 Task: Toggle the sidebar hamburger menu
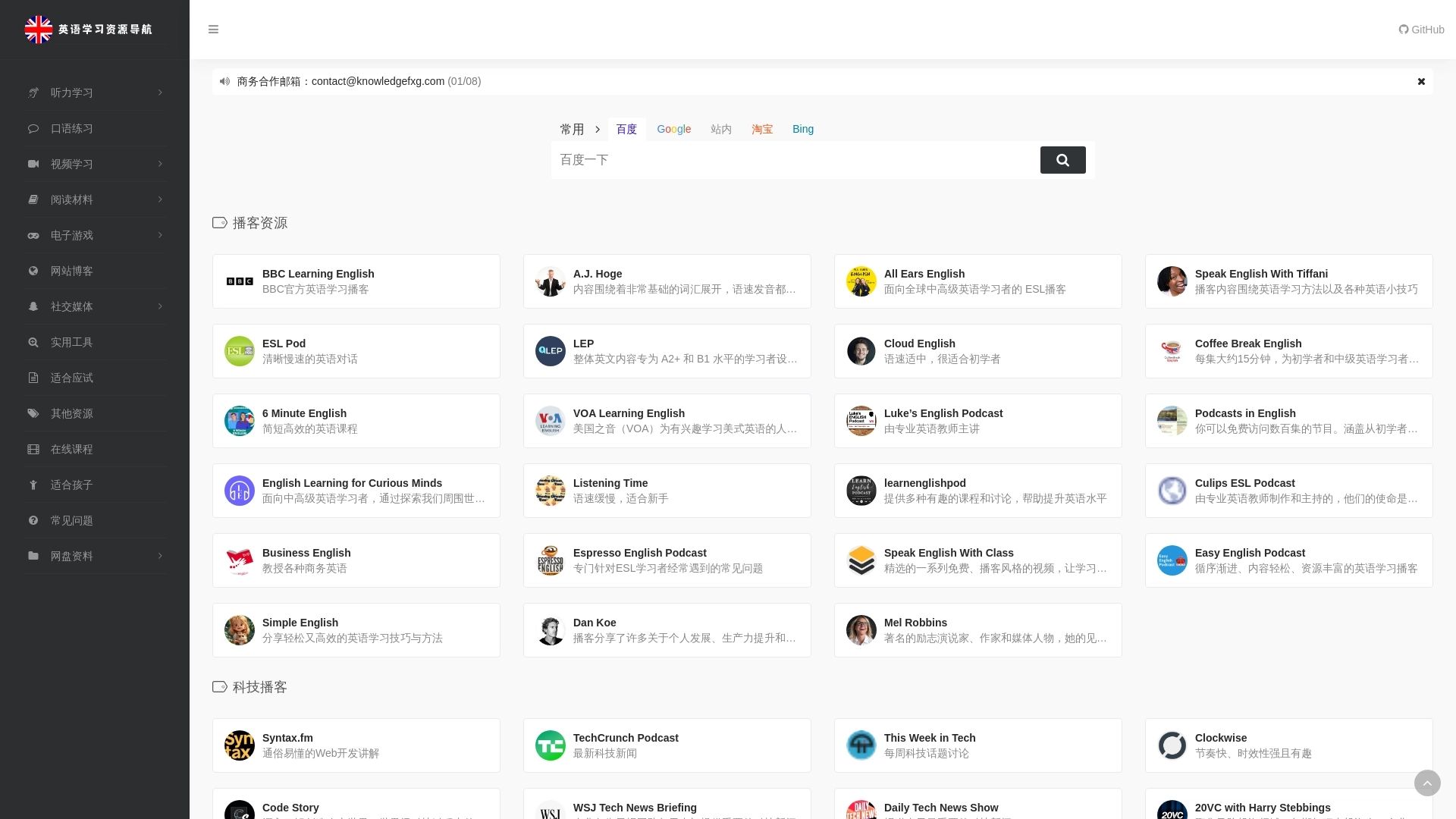213,30
